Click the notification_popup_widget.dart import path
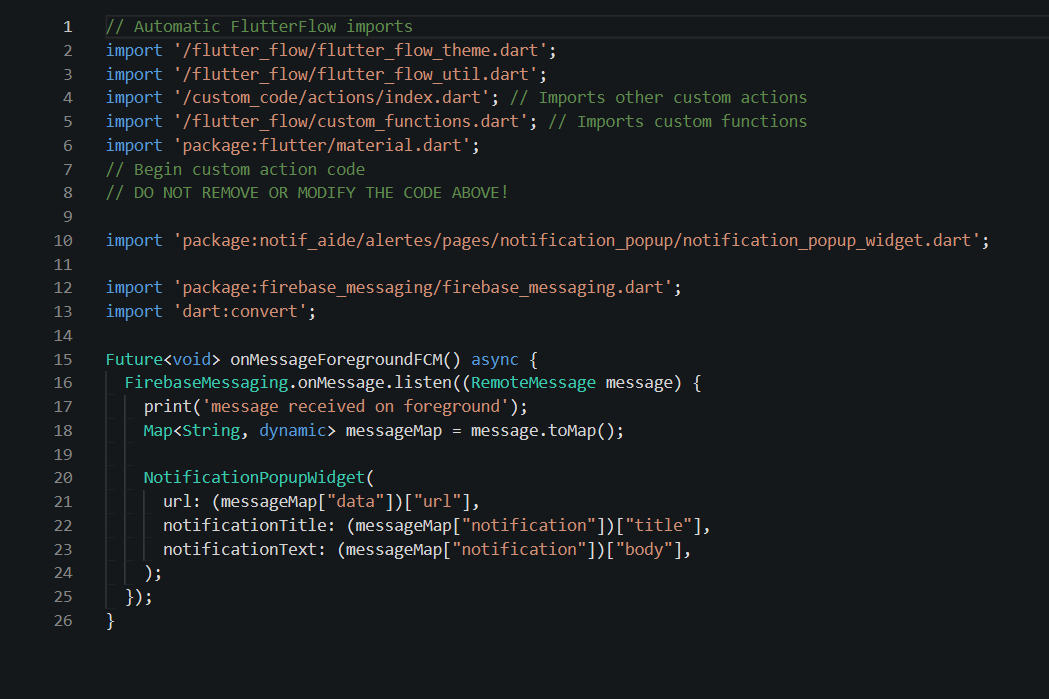 pyautogui.click(x=581, y=240)
